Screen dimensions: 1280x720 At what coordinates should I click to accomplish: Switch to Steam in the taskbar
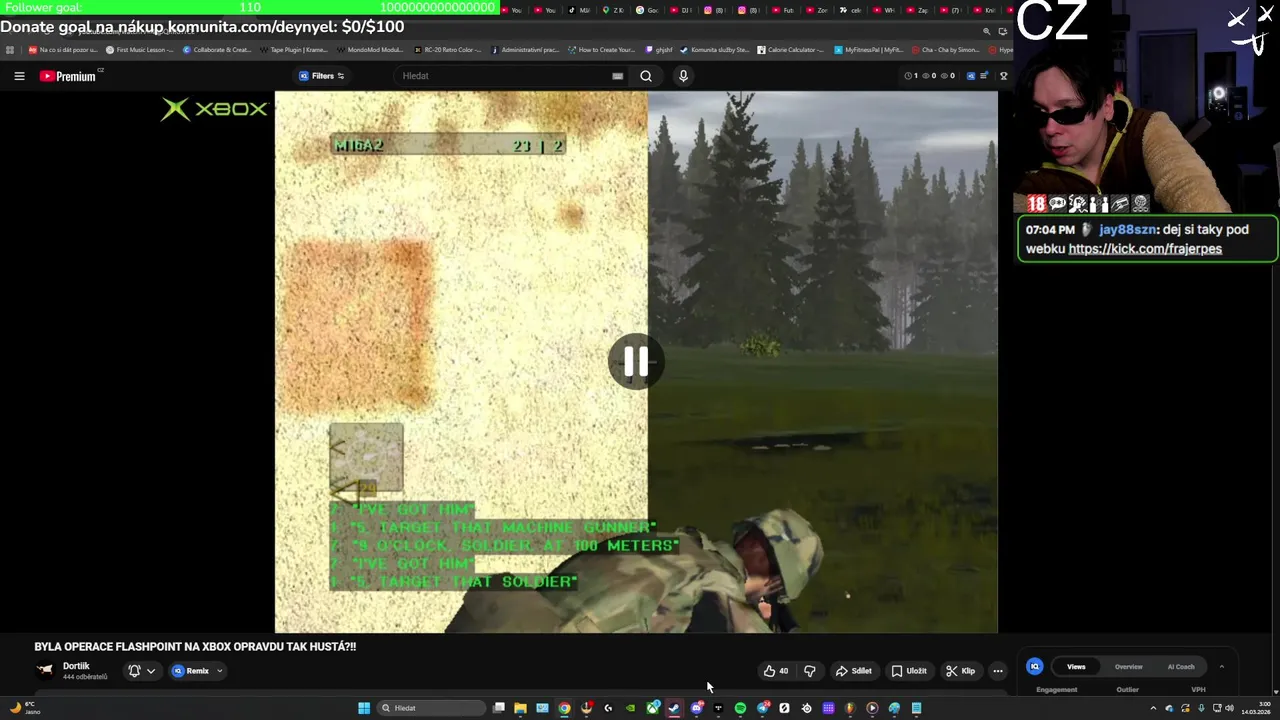pos(674,708)
